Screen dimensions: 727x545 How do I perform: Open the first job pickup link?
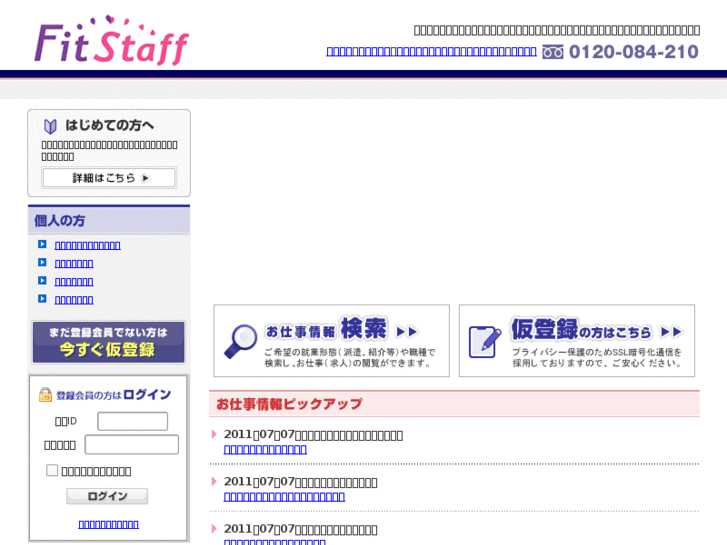point(265,449)
